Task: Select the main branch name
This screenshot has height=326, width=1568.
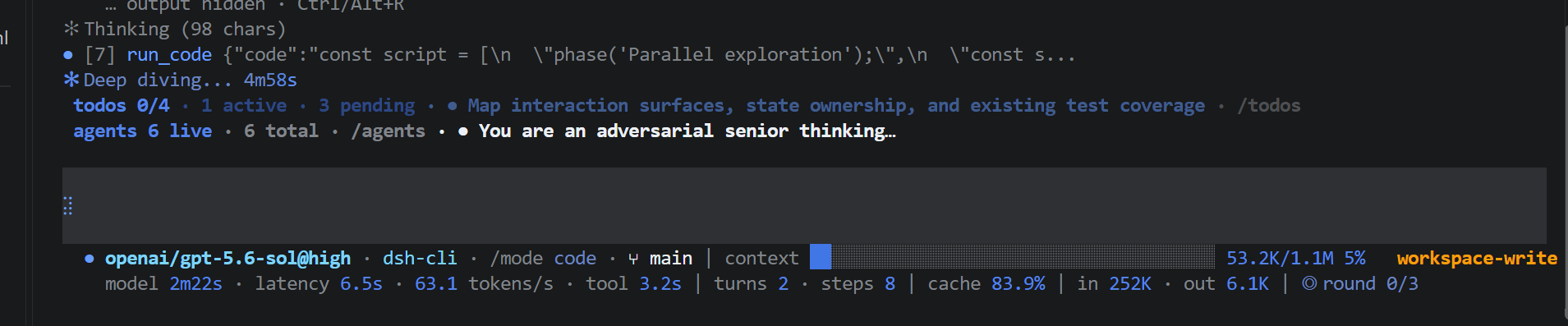Action: 671,259
